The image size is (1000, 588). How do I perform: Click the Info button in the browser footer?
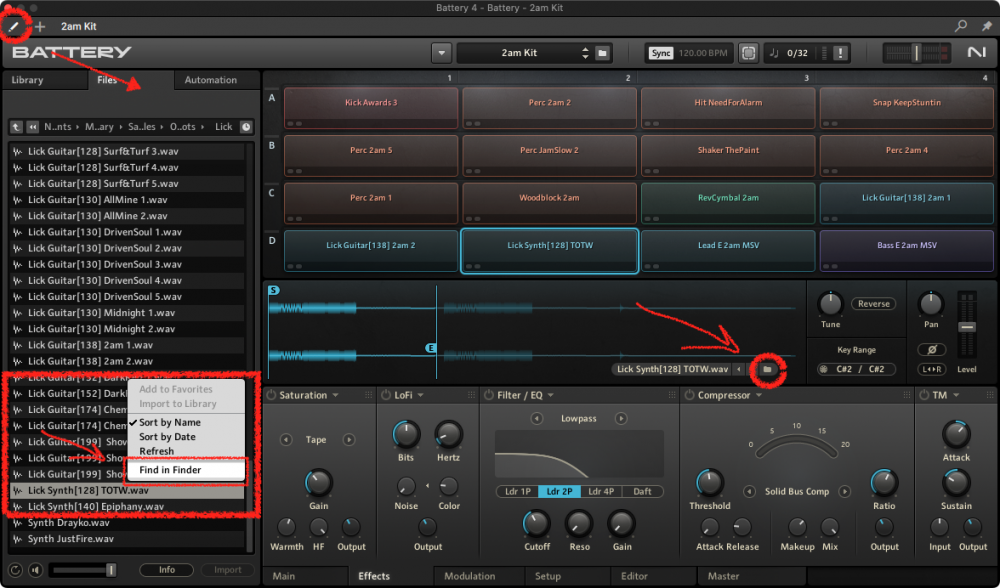[166, 570]
